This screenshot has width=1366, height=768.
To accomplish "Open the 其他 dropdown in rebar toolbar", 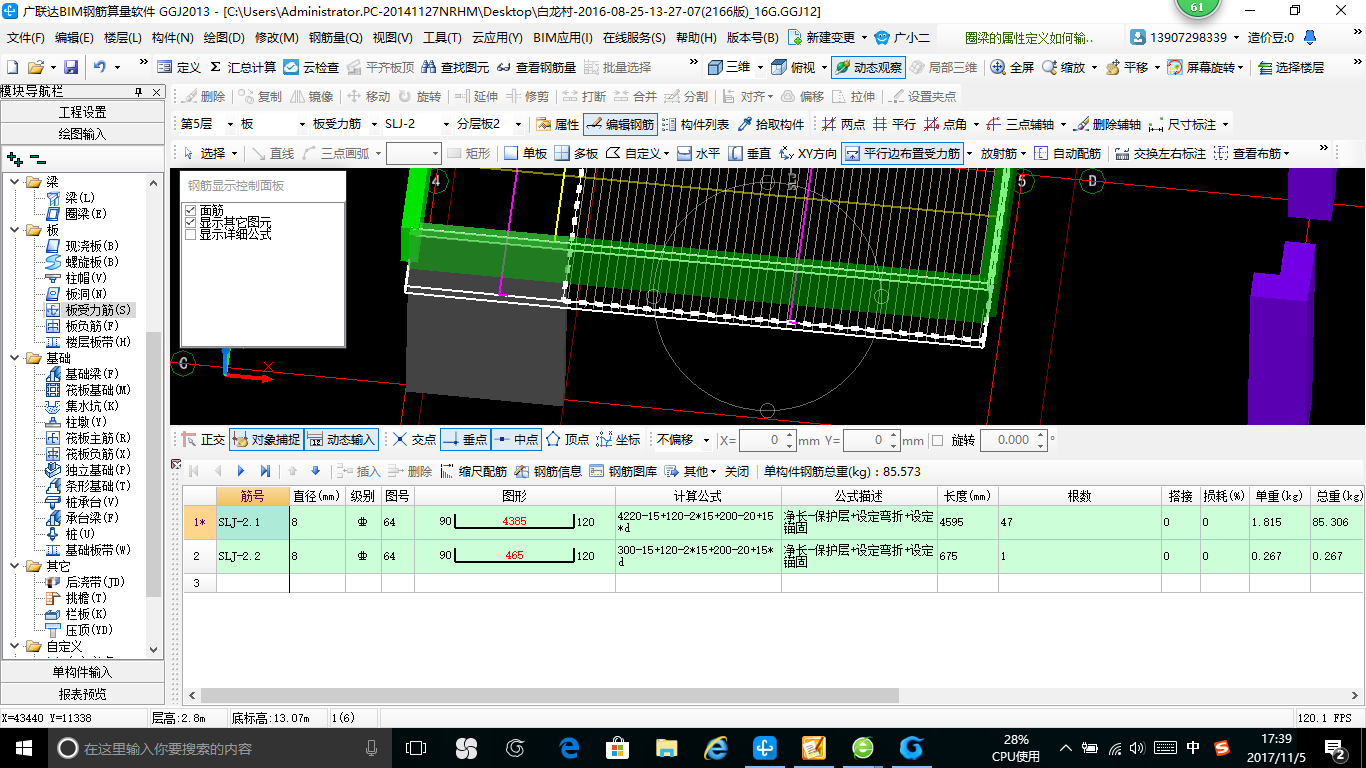I will (692, 471).
